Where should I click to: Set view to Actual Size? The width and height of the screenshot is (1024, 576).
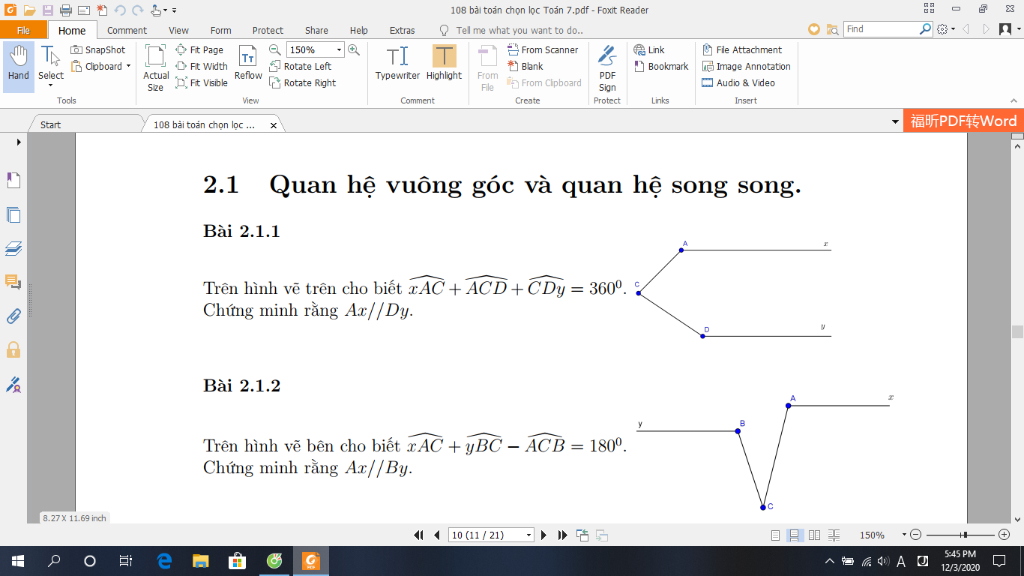(x=155, y=68)
